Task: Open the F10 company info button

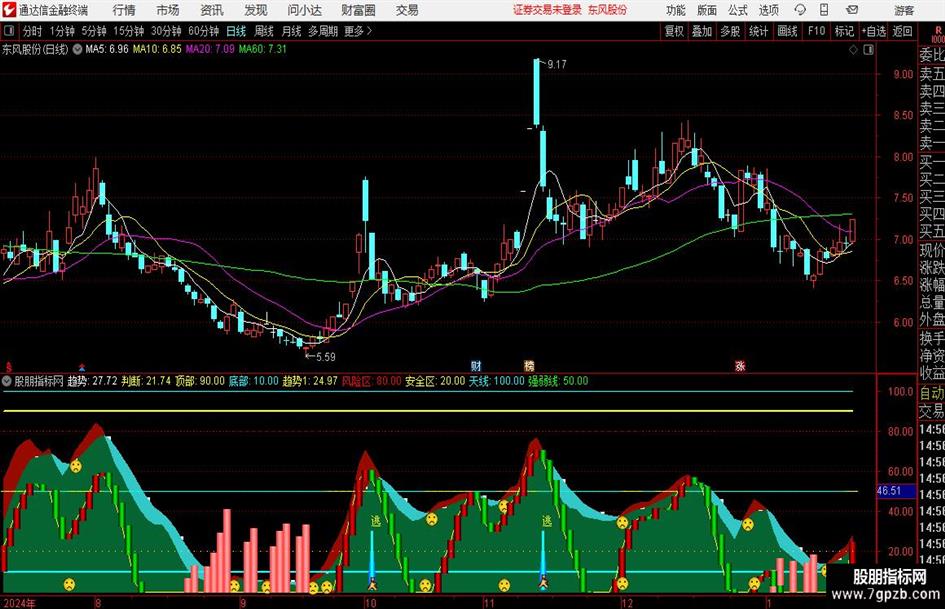Action: [x=817, y=31]
